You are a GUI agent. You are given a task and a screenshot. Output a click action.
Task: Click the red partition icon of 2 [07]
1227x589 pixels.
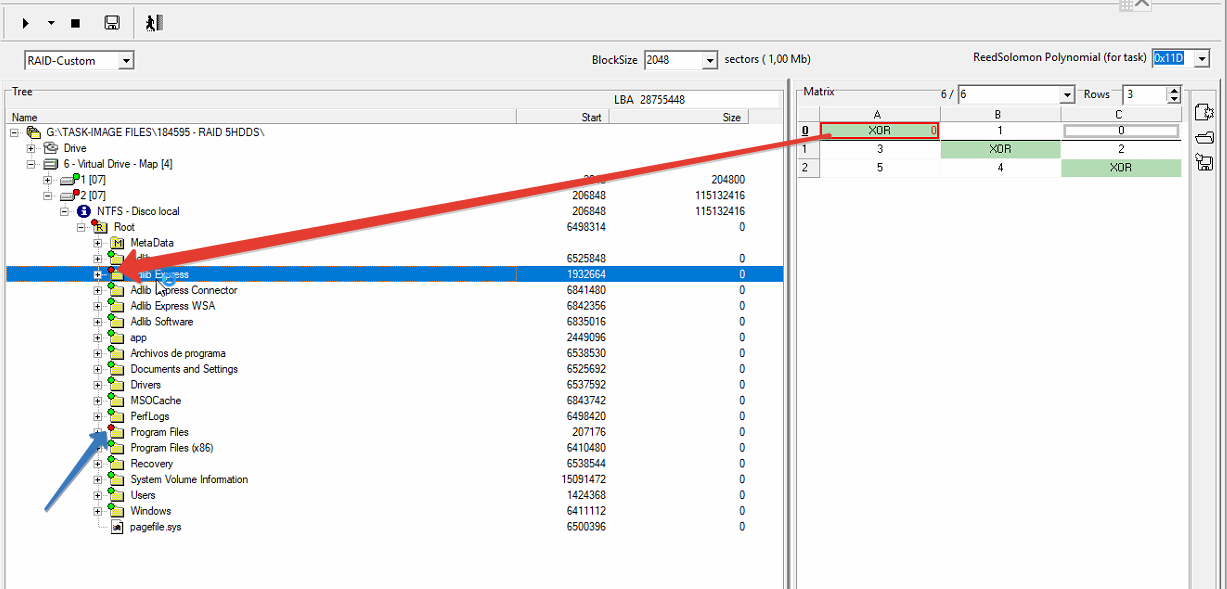click(x=69, y=195)
